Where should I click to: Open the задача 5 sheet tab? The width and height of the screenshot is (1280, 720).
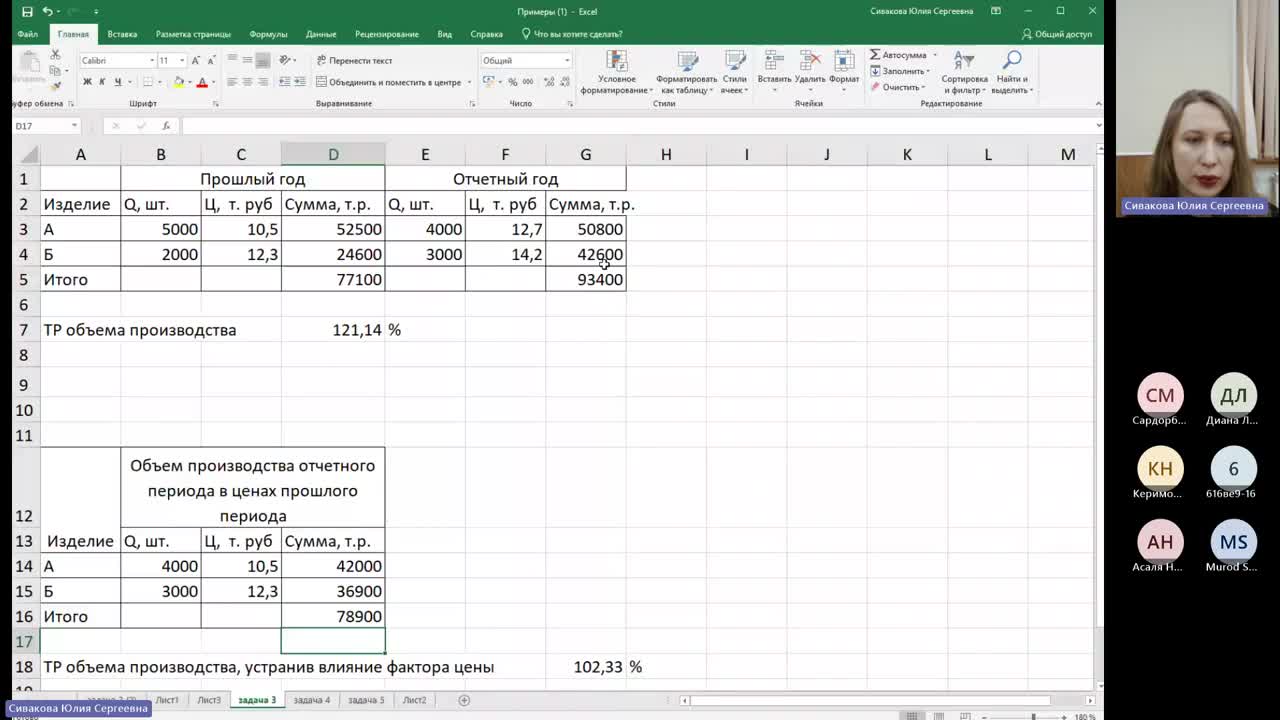pos(365,700)
